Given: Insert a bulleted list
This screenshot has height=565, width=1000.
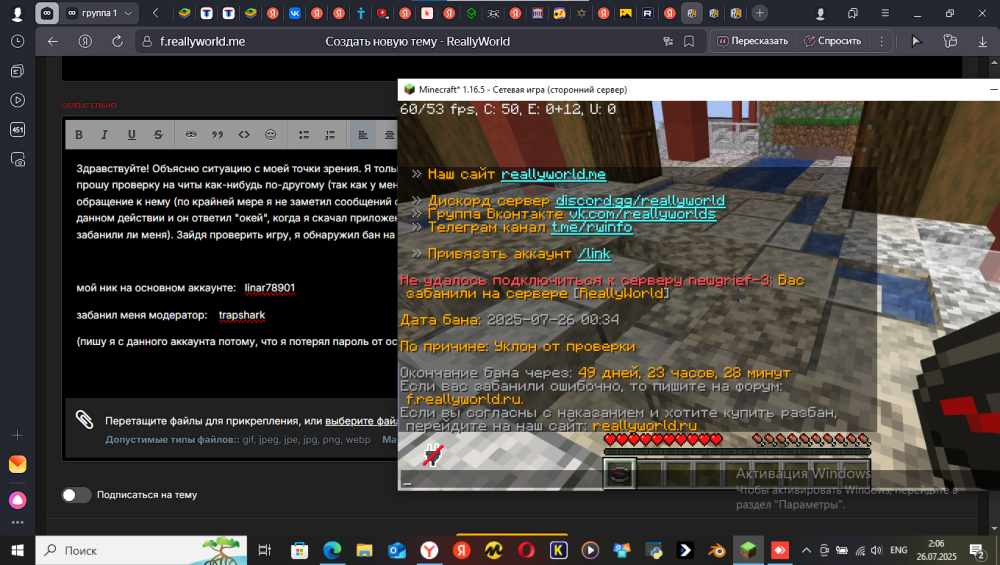Looking at the screenshot, I should 304,135.
